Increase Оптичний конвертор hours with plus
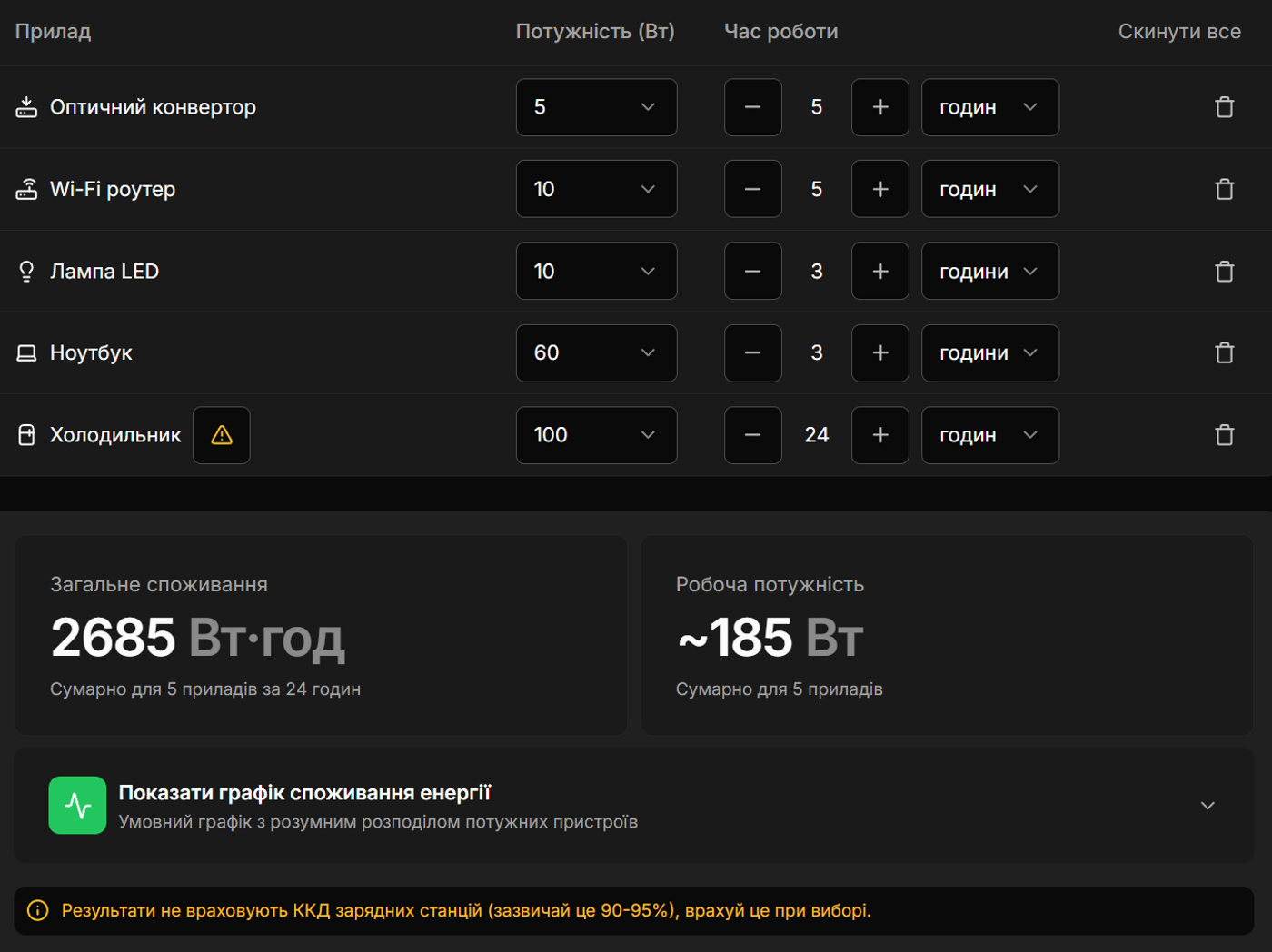This screenshot has height=952, width=1272. coord(879,107)
